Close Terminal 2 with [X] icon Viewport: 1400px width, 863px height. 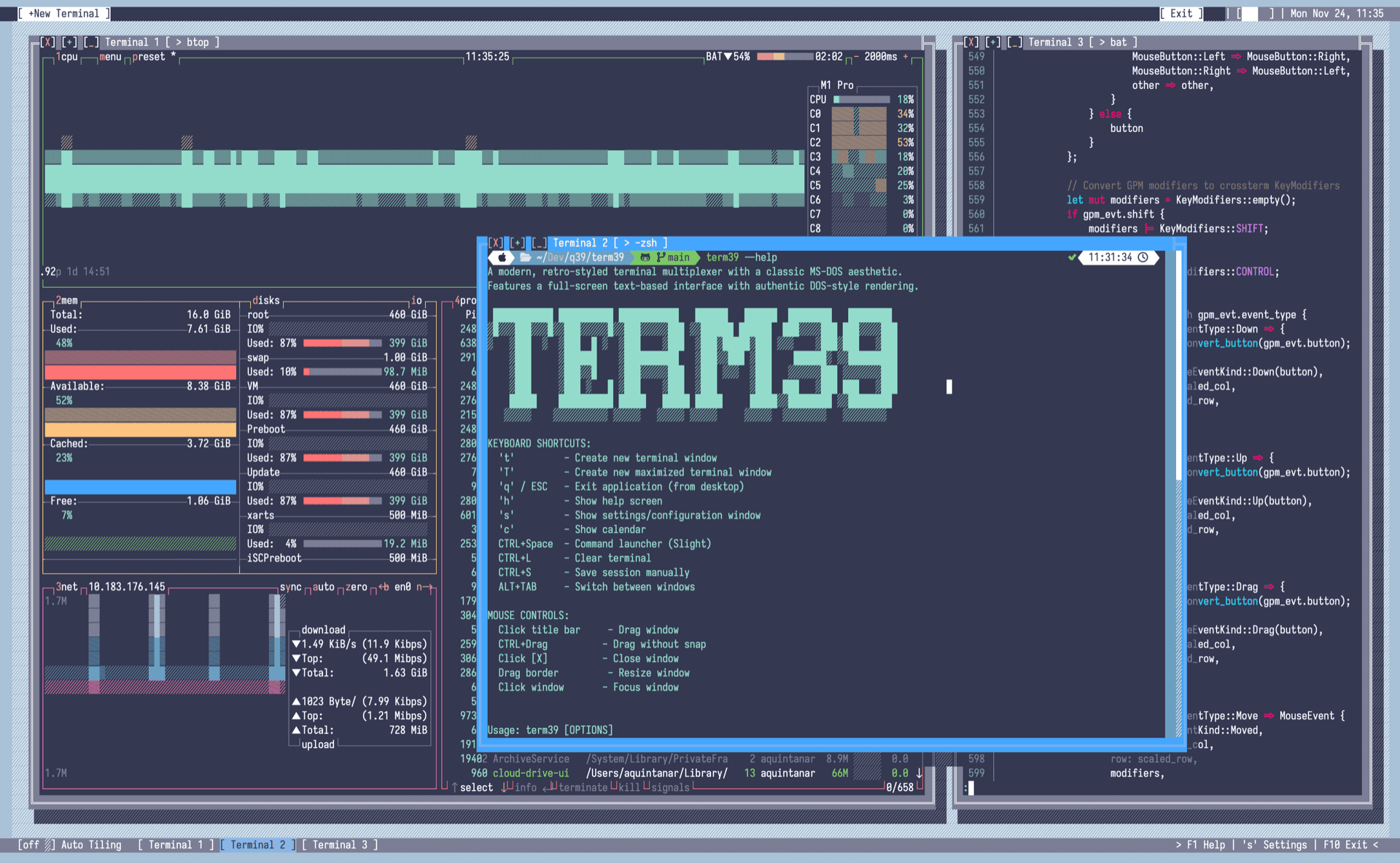click(x=496, y=243)
